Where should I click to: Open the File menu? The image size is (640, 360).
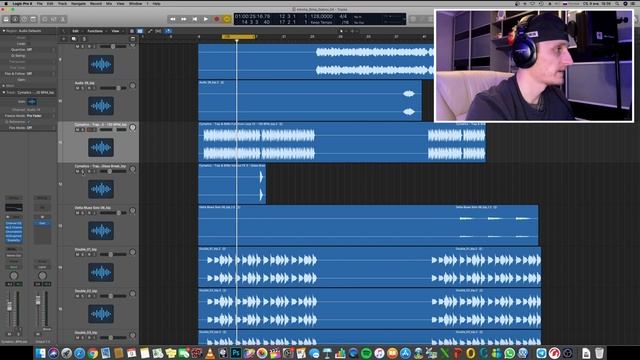tap(40, 4)
